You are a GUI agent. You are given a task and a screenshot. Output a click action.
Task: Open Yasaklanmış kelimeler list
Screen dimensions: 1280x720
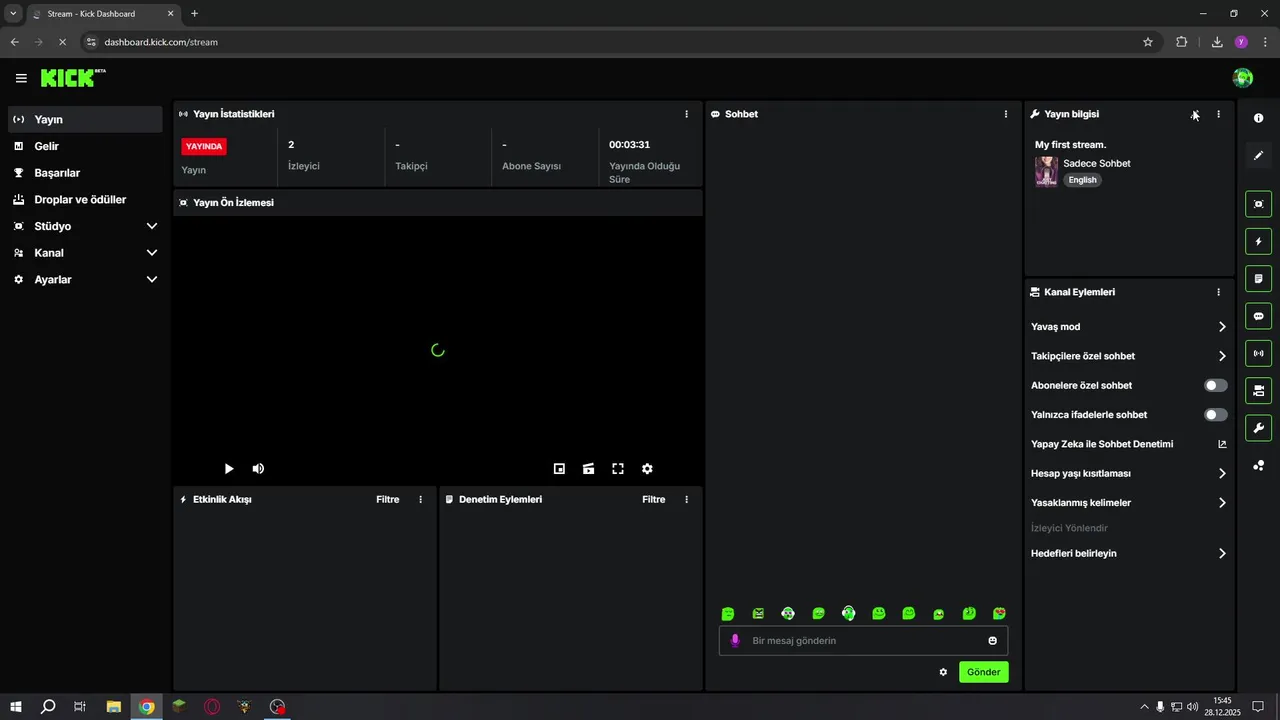tap(1129, 503)
